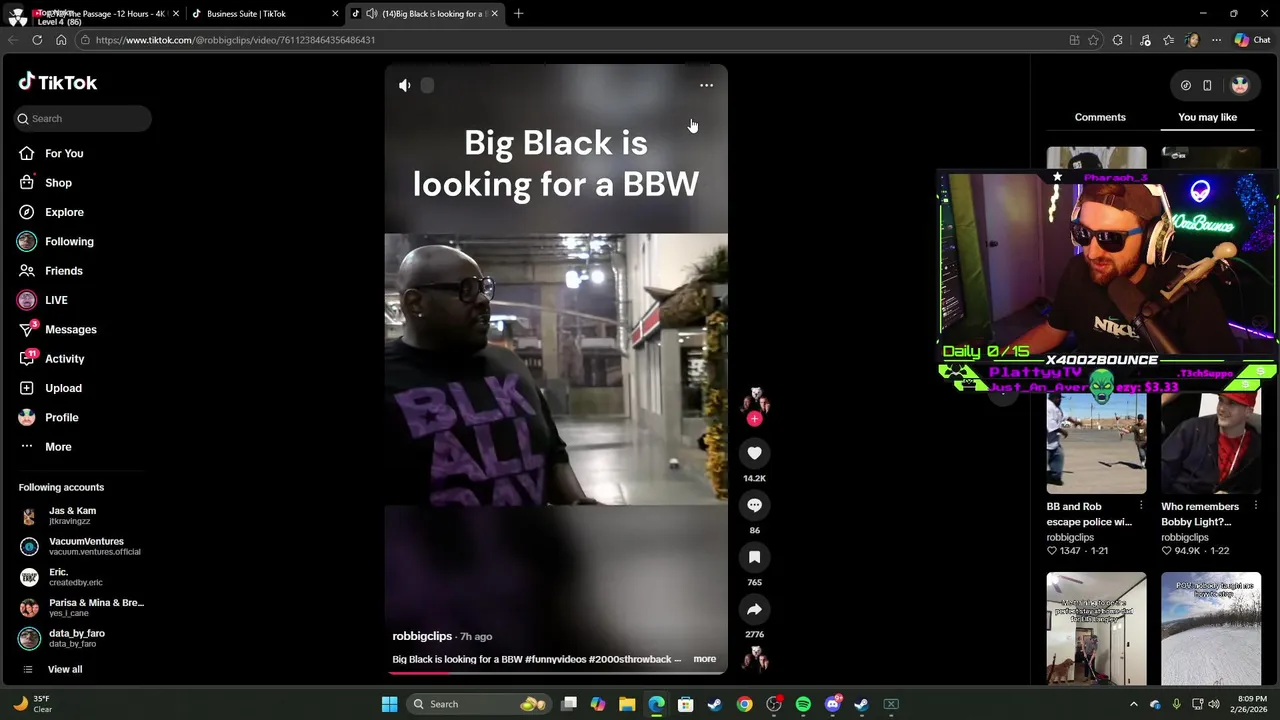
Task: Click the weather widget showing 35°F
Action: 32,704
